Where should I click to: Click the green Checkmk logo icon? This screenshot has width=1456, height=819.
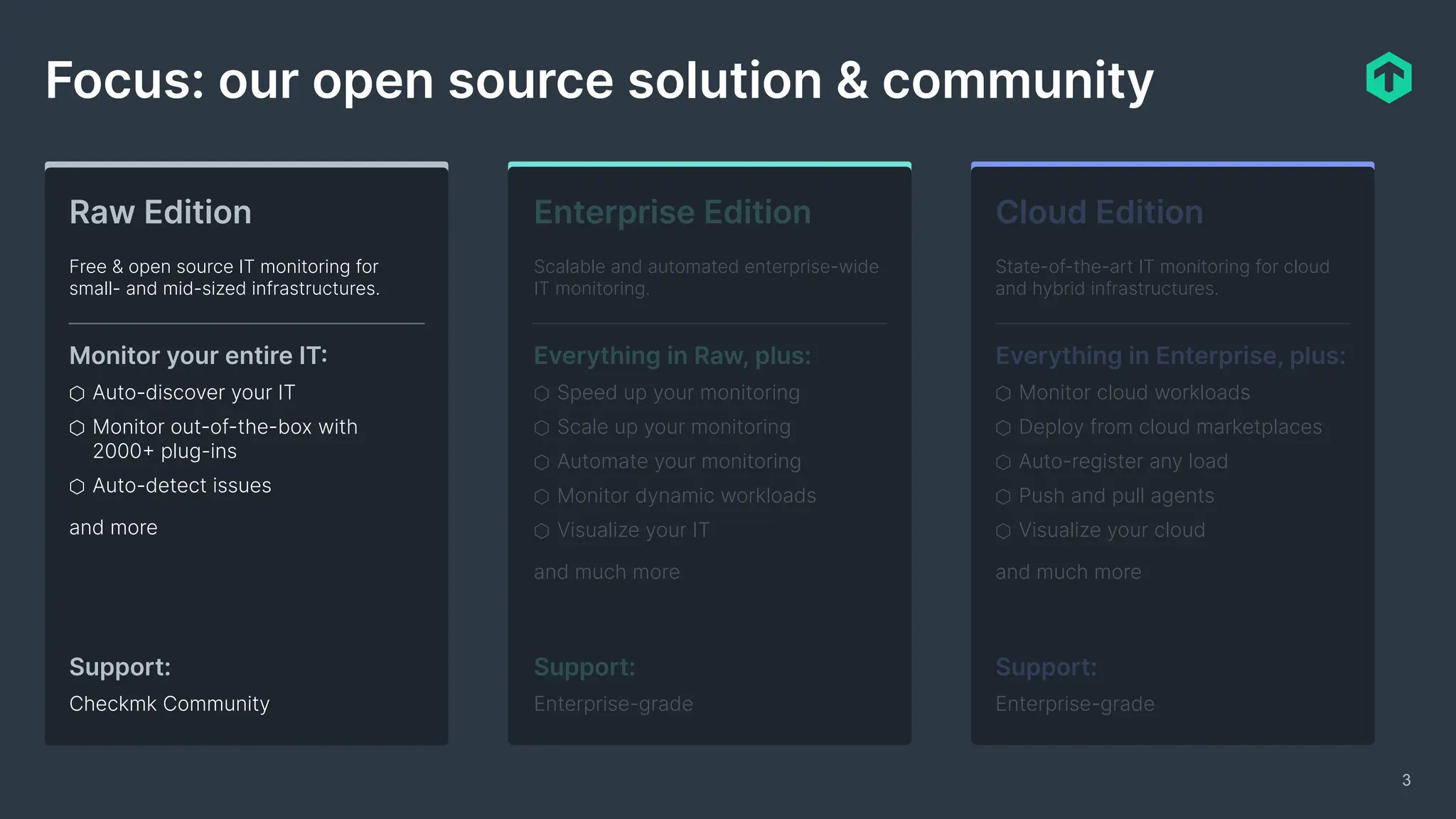point(1388,77)
